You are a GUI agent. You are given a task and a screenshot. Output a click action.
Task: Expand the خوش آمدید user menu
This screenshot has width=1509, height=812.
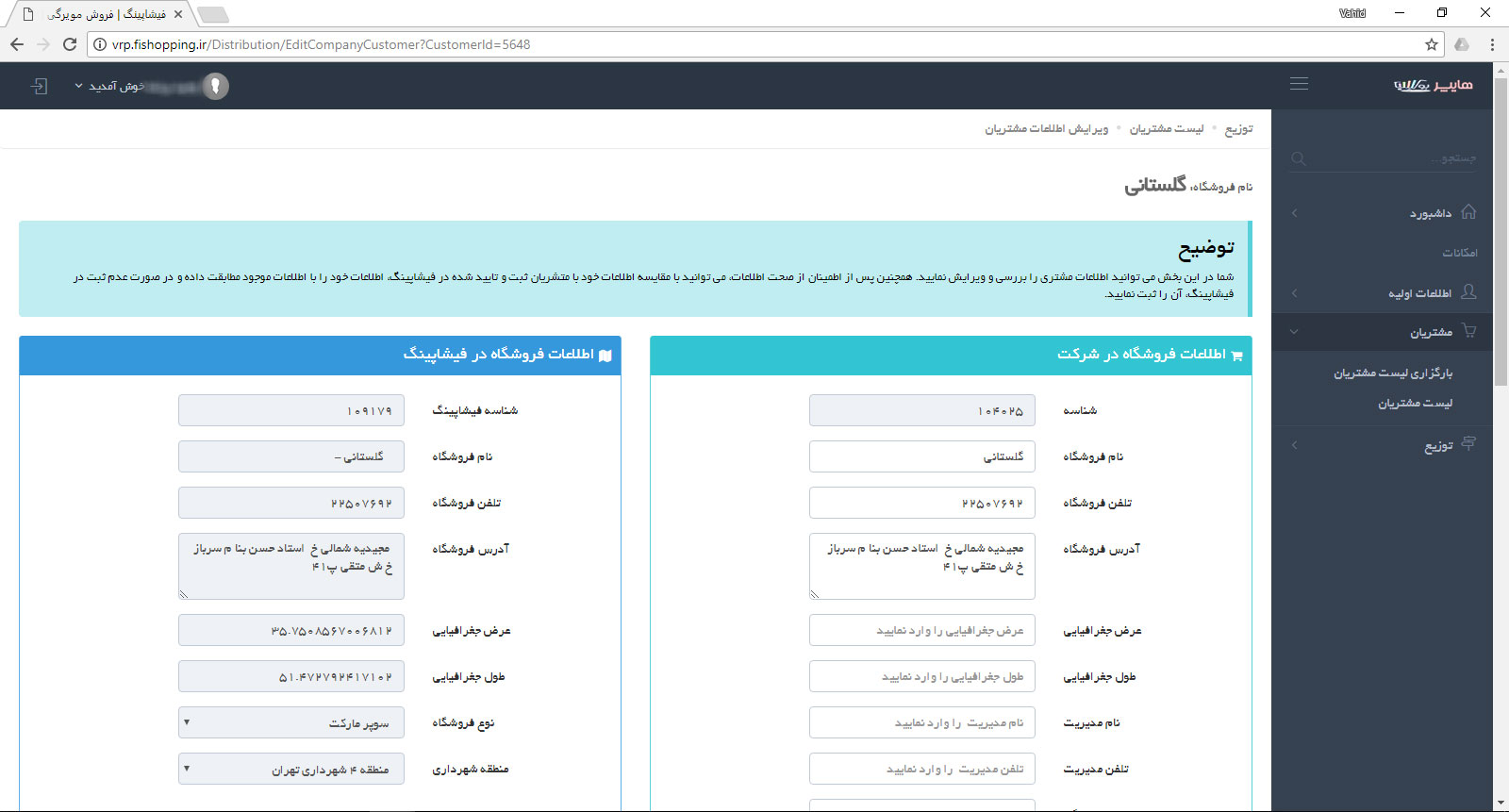point(108,86)
